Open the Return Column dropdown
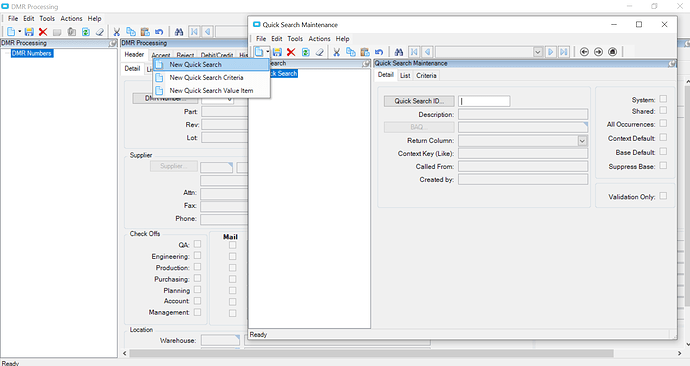The height and width of the screenshot is (366, 690). tap(582, 141)
